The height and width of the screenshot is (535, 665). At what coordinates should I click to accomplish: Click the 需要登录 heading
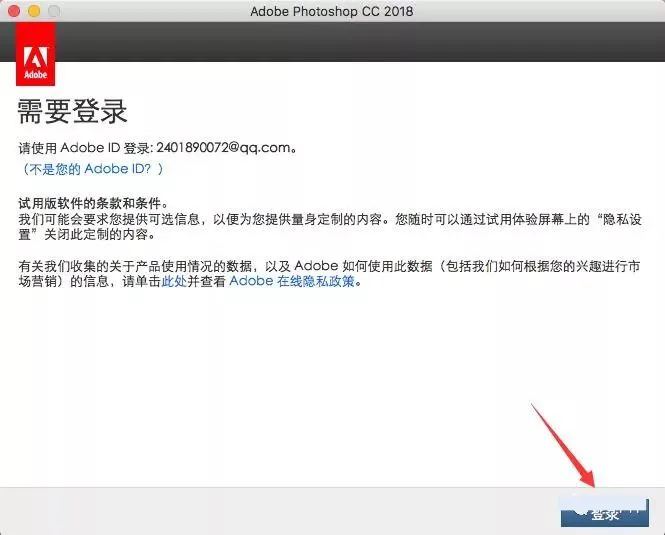[x=73, y=112]
